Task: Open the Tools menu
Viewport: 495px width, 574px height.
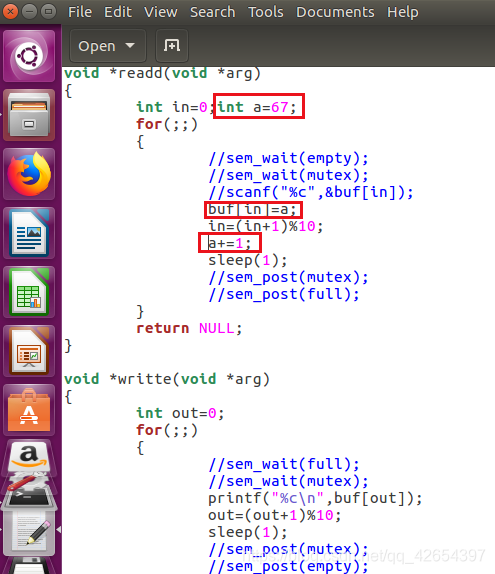Action: click(265, 12)
